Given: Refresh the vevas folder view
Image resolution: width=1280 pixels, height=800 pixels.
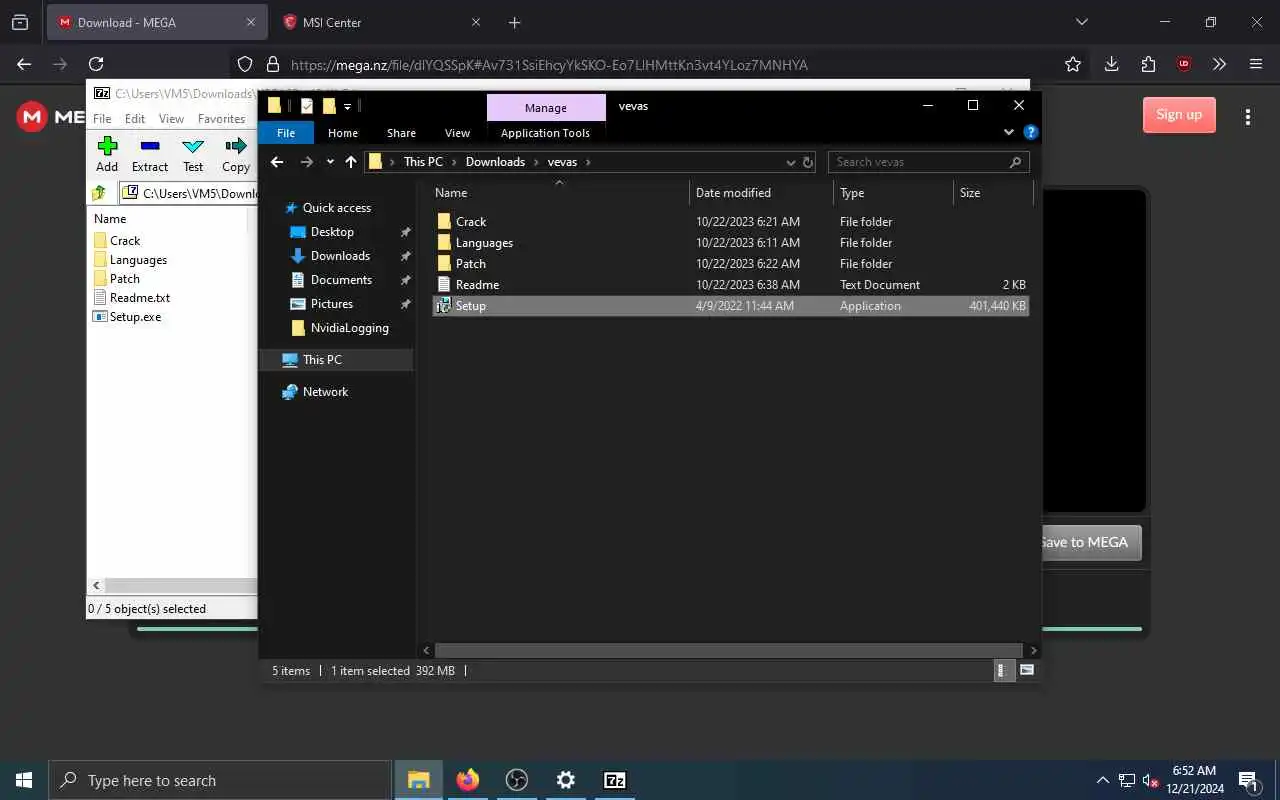Looking at the screenshot, I should [x=807, y=162].
